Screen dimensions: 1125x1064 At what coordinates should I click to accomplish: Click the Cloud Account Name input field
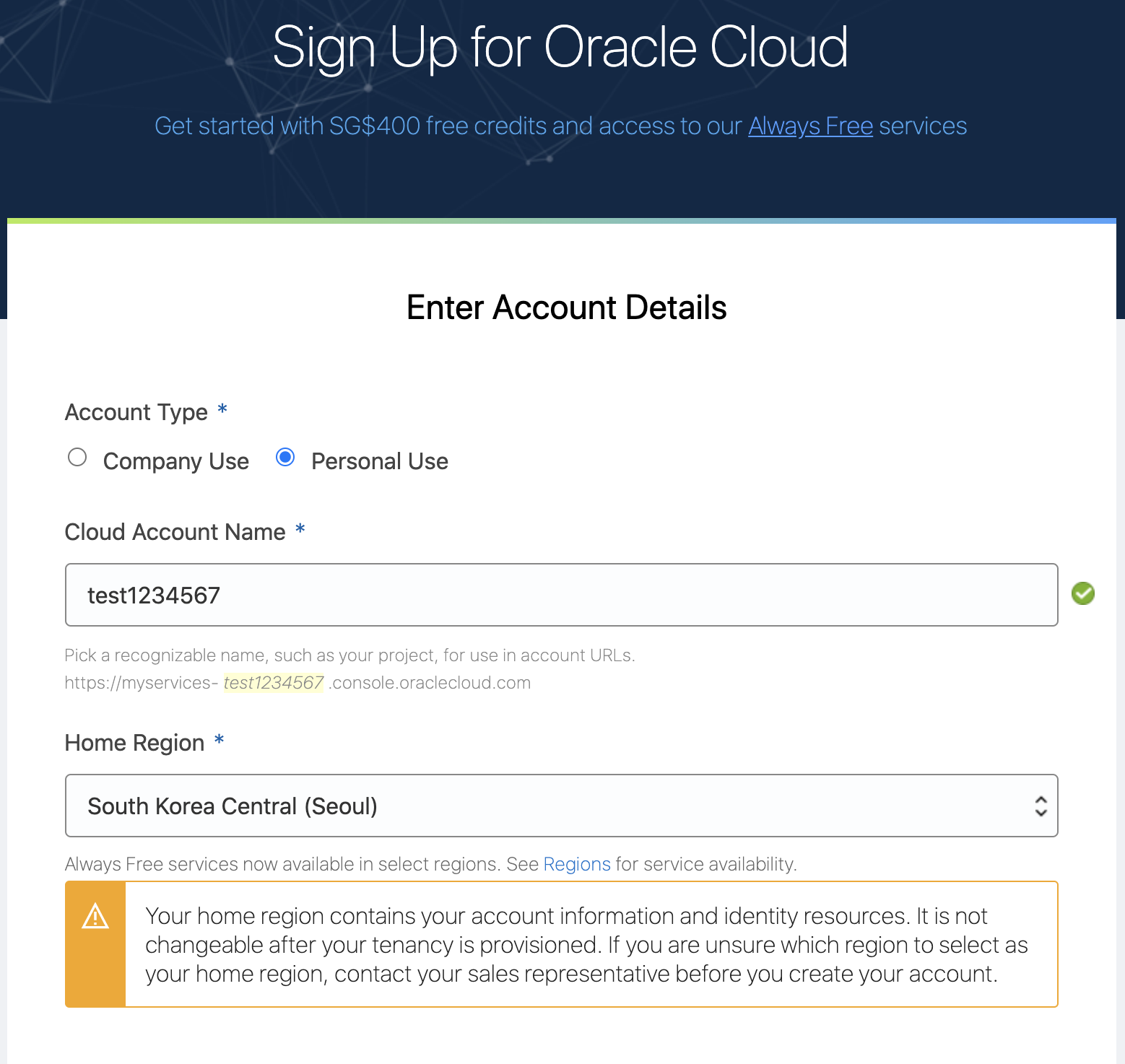[x=561, y=595]
